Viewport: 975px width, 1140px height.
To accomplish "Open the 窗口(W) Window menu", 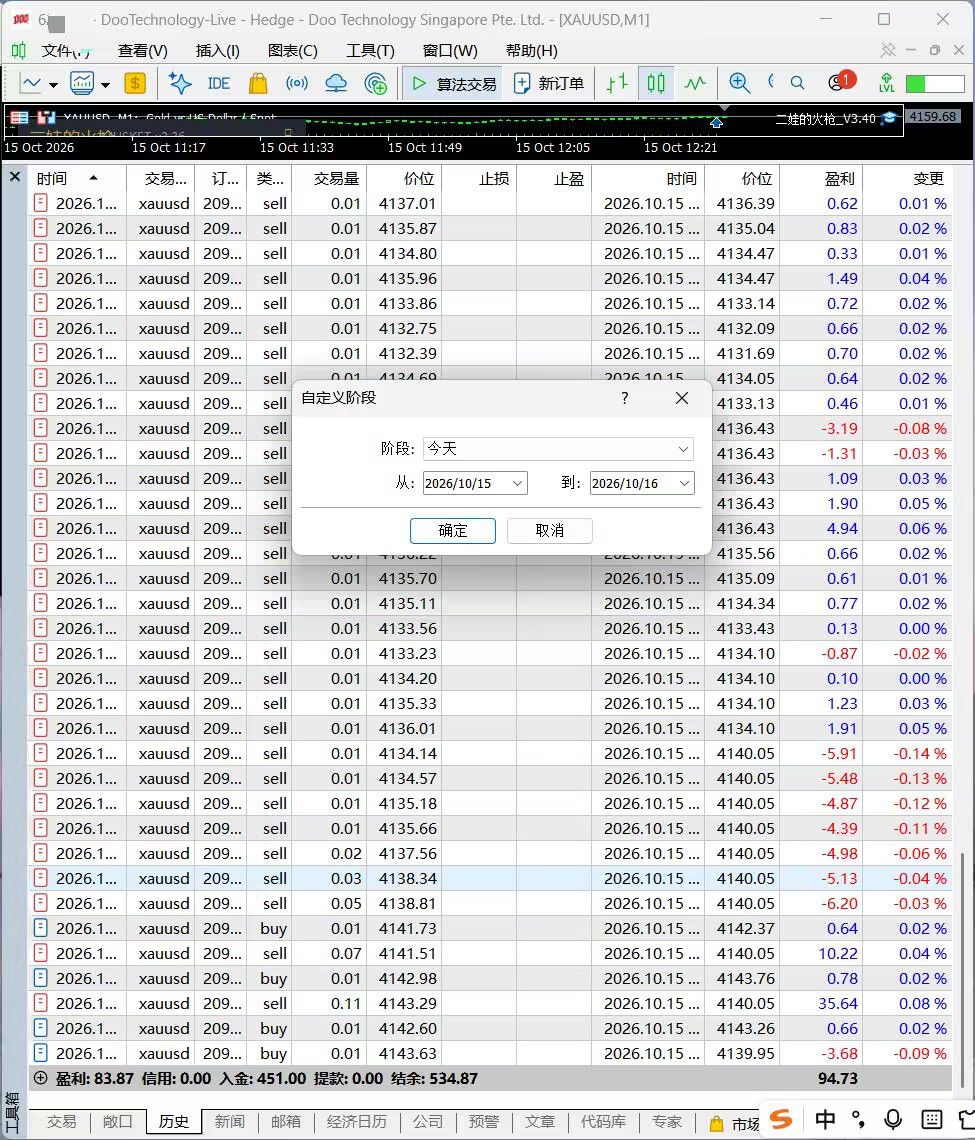I will (x=450, y=50).
